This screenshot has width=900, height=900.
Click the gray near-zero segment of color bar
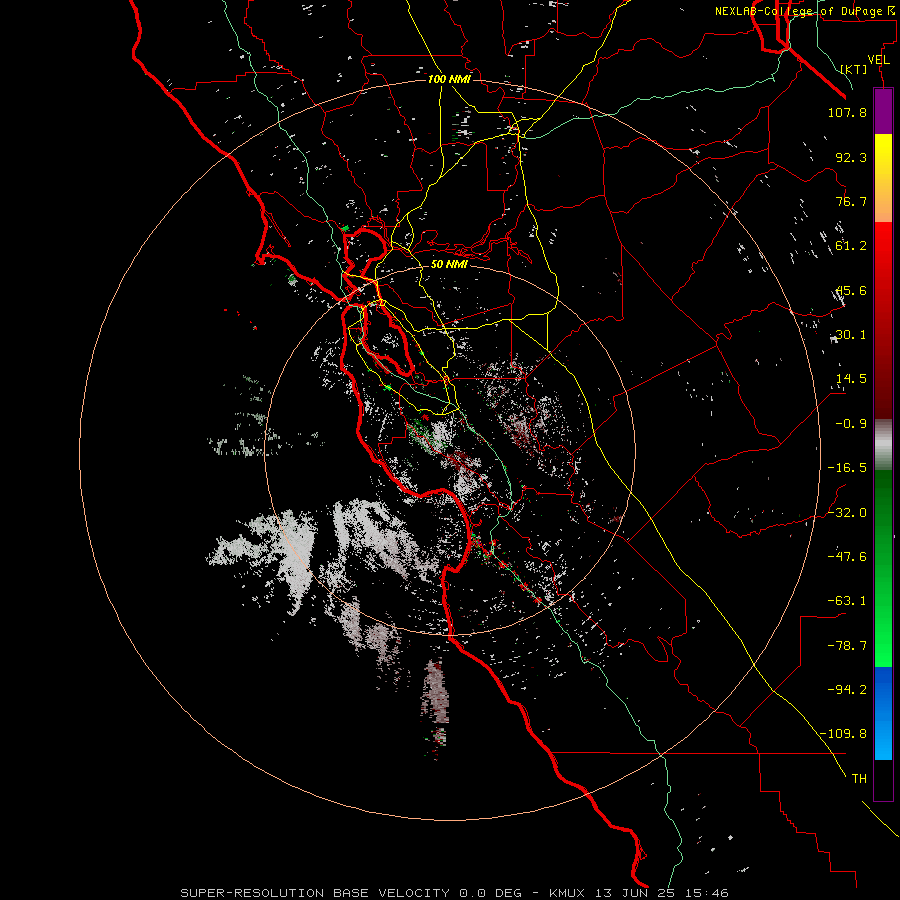(883, 444)
